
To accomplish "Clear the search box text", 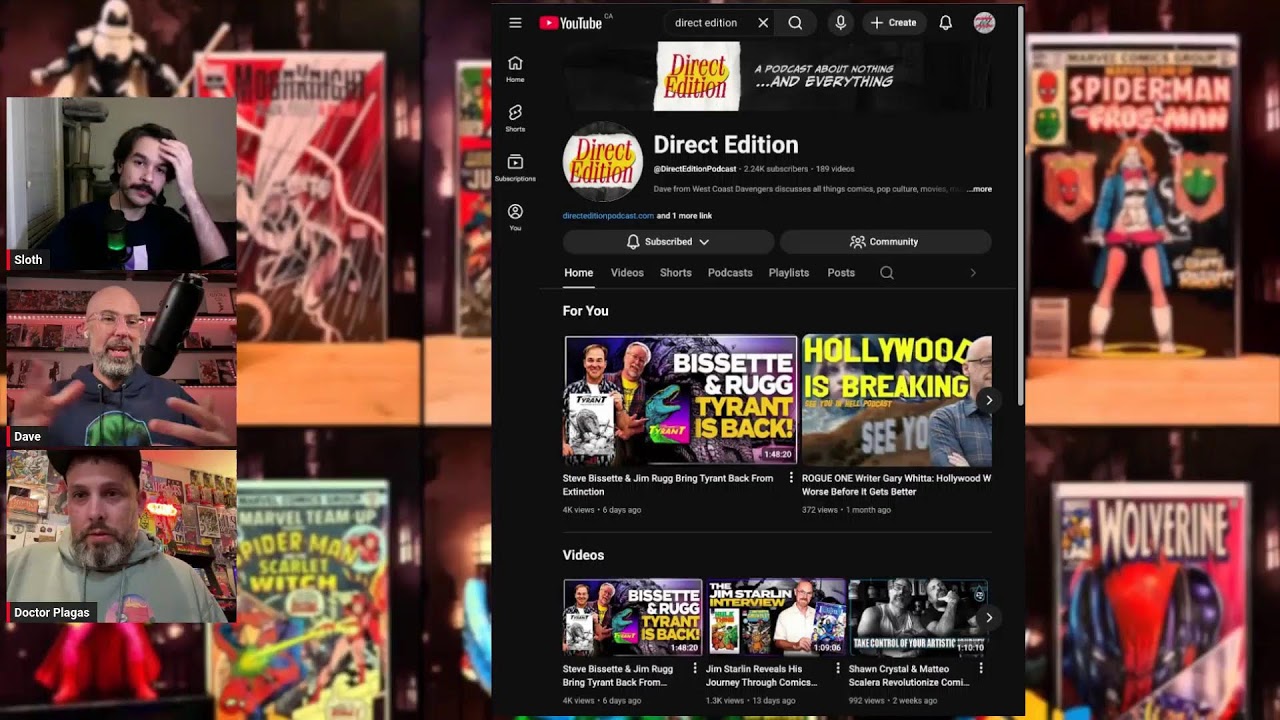I will [763, 23].
